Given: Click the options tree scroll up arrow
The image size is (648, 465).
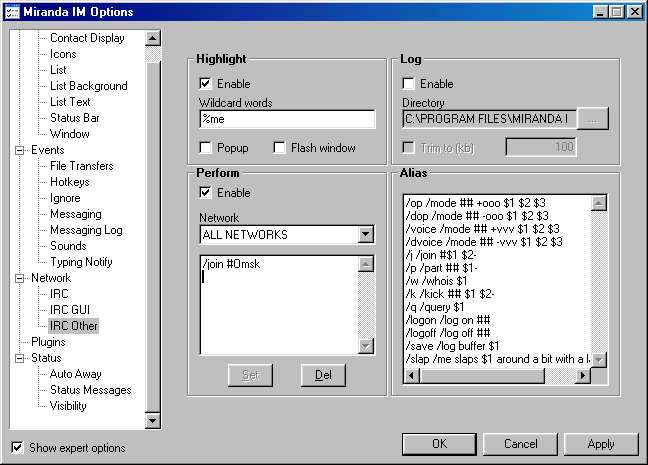Looking at the screenshot, I should tap(153, 38).
